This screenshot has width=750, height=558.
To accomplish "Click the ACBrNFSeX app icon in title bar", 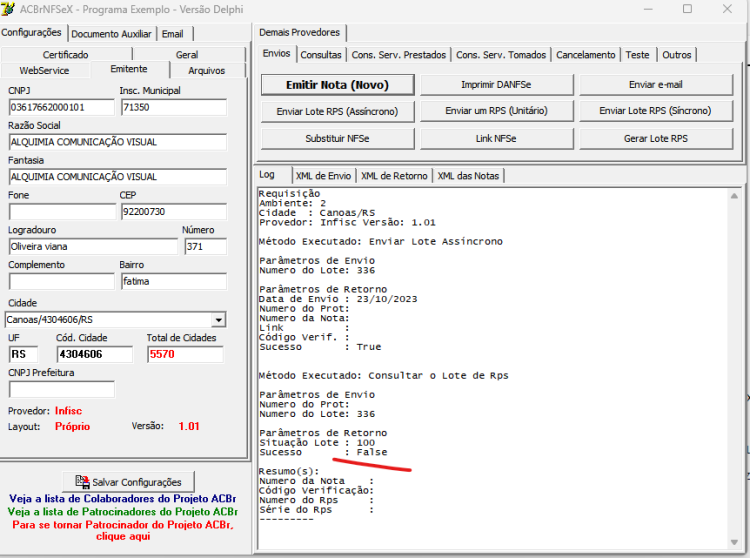I will tap(8, 9).
